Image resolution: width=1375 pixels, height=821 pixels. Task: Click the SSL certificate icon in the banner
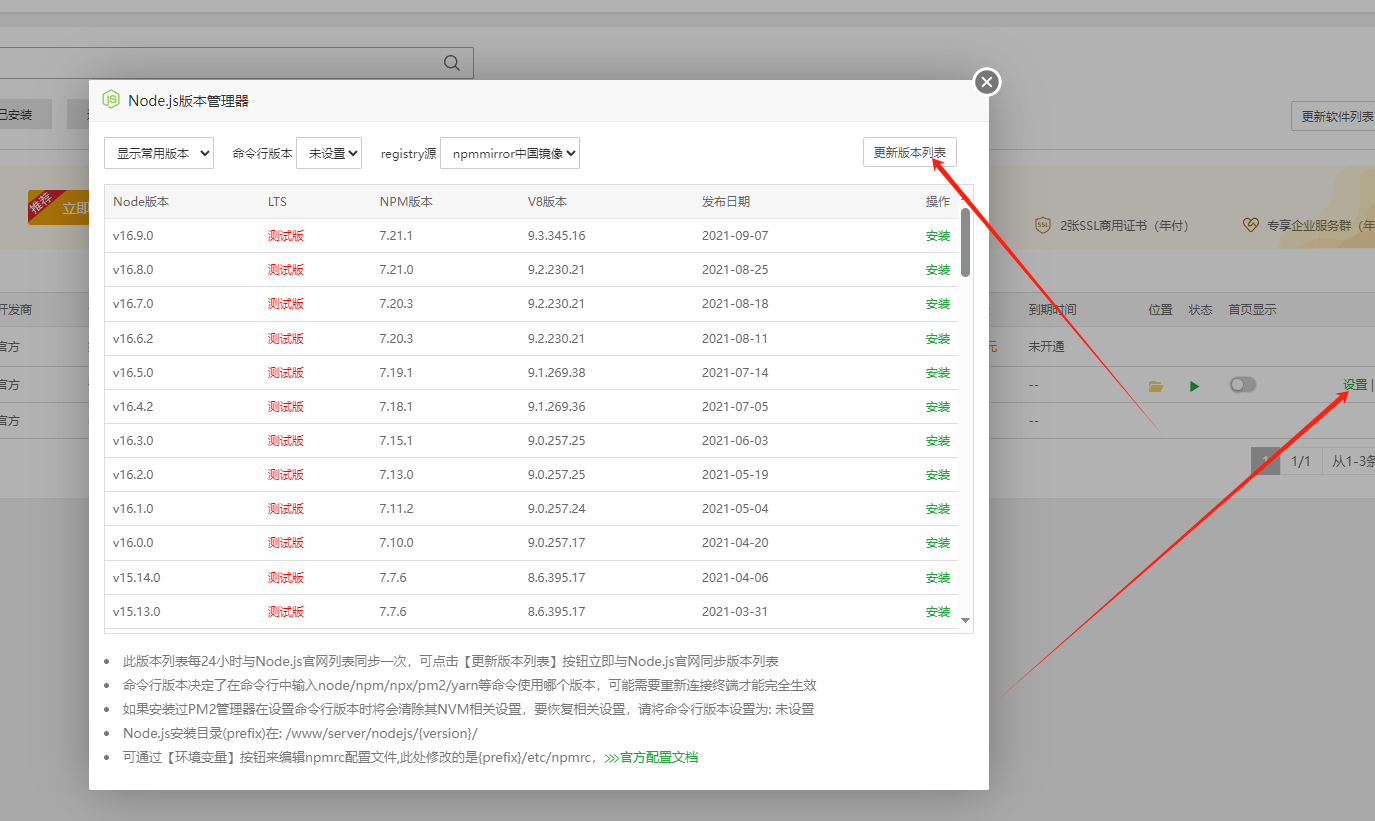(x=1043, y=225)
